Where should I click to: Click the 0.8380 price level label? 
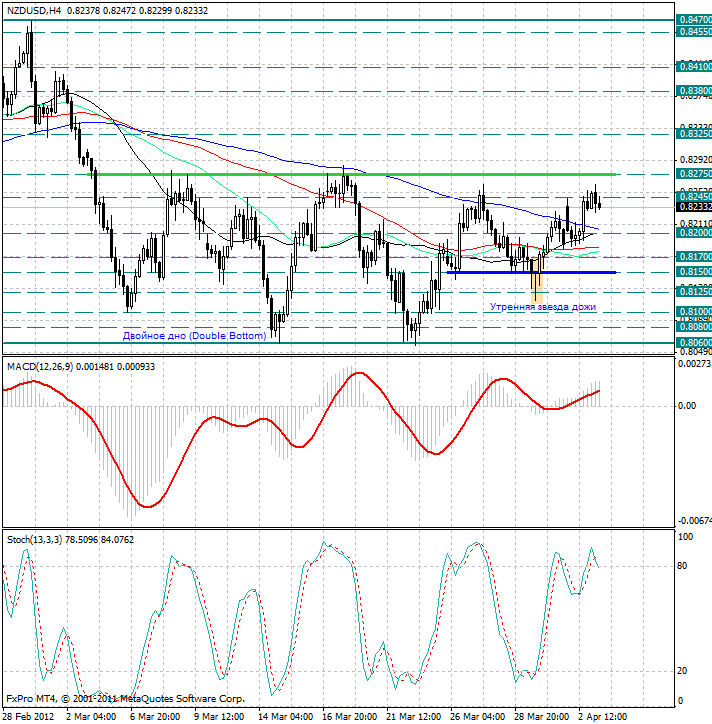click(x=694, y=90)
